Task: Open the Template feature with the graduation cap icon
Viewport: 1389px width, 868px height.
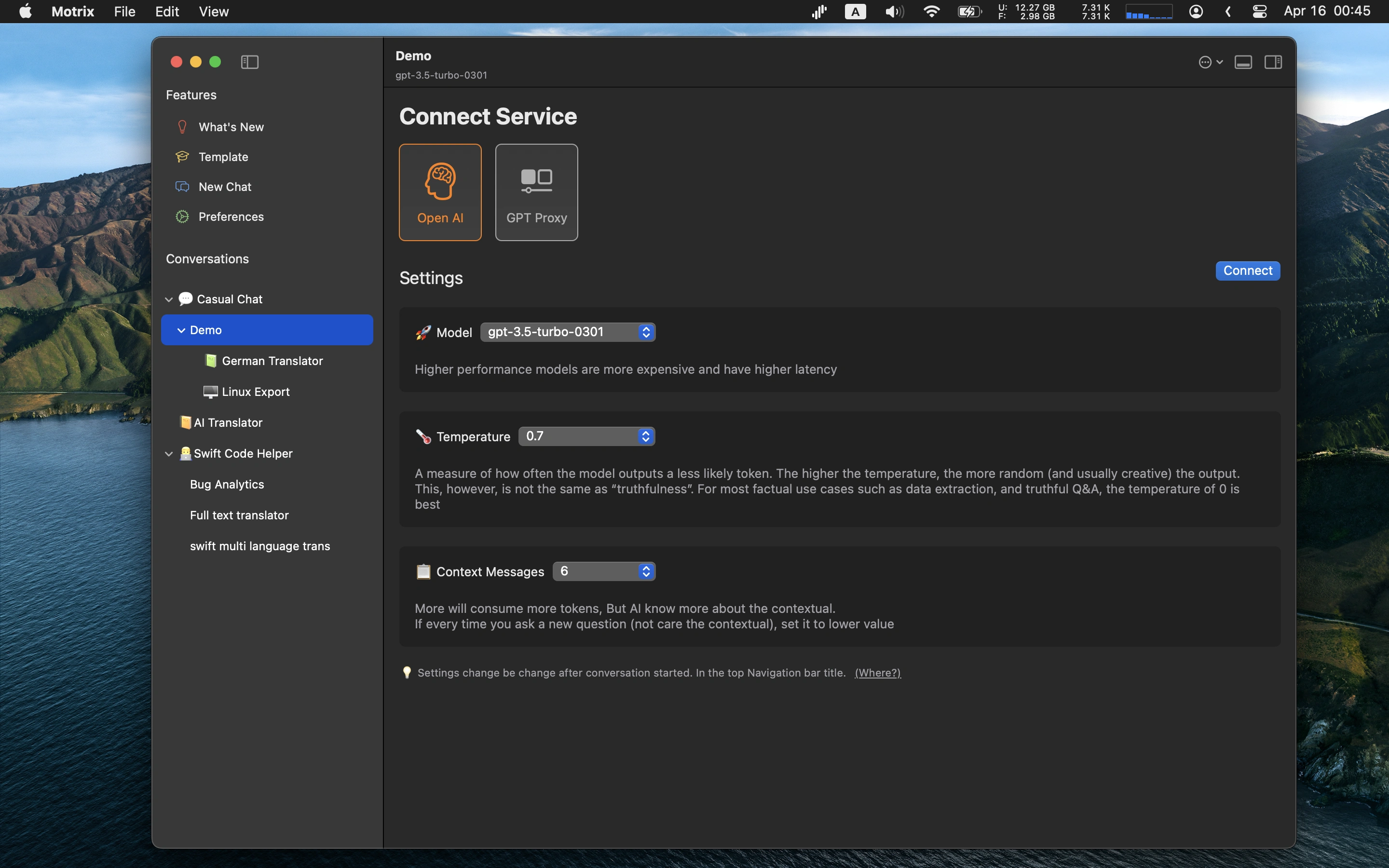Action: pyautogui.click(x=223, y=157)
